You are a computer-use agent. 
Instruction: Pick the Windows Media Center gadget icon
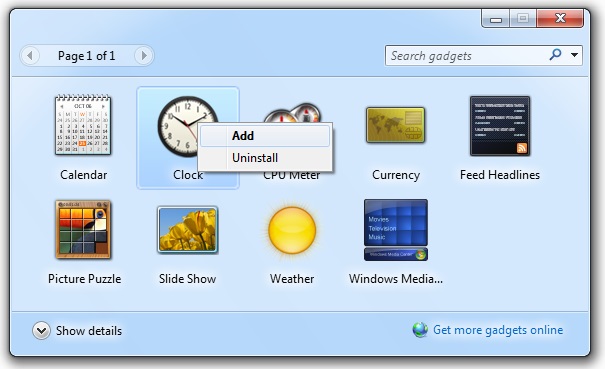tap(395, 230)
